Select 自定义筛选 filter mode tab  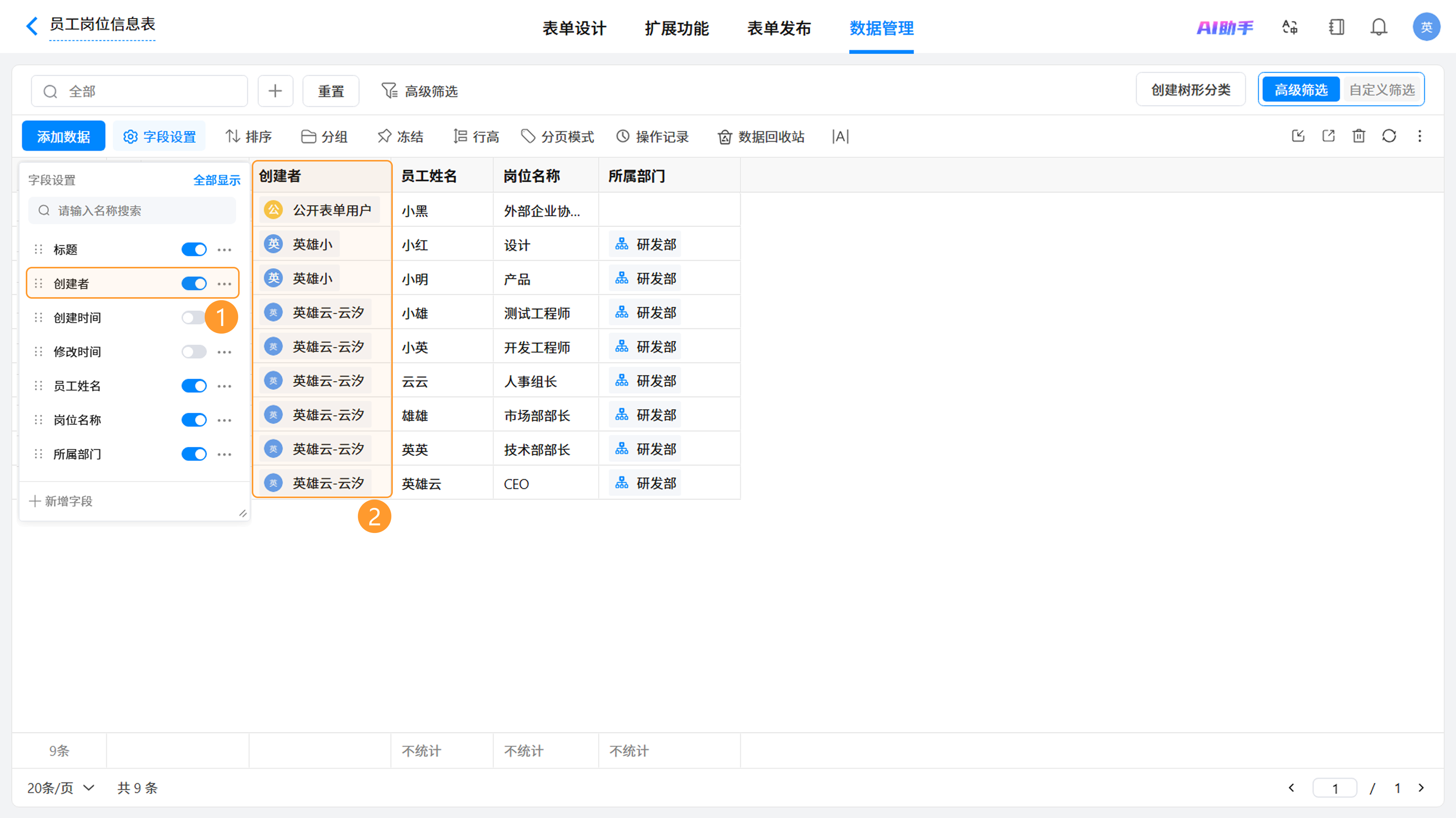[x=1382, y=89]
